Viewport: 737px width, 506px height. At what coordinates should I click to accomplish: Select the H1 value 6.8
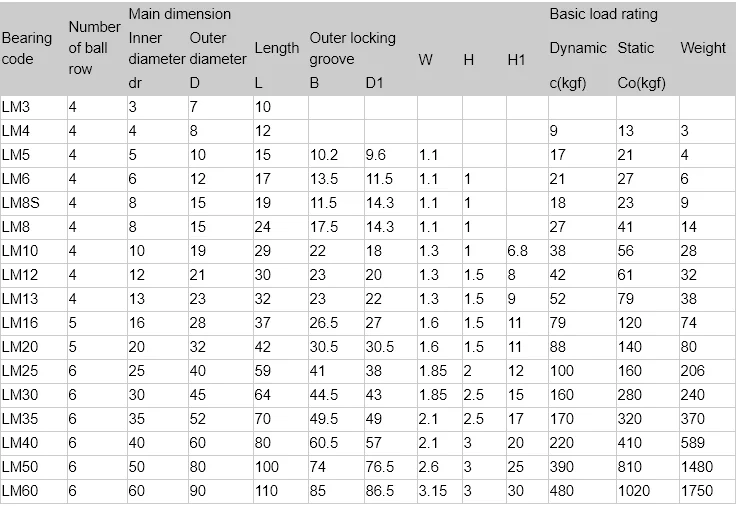[517, 250]
